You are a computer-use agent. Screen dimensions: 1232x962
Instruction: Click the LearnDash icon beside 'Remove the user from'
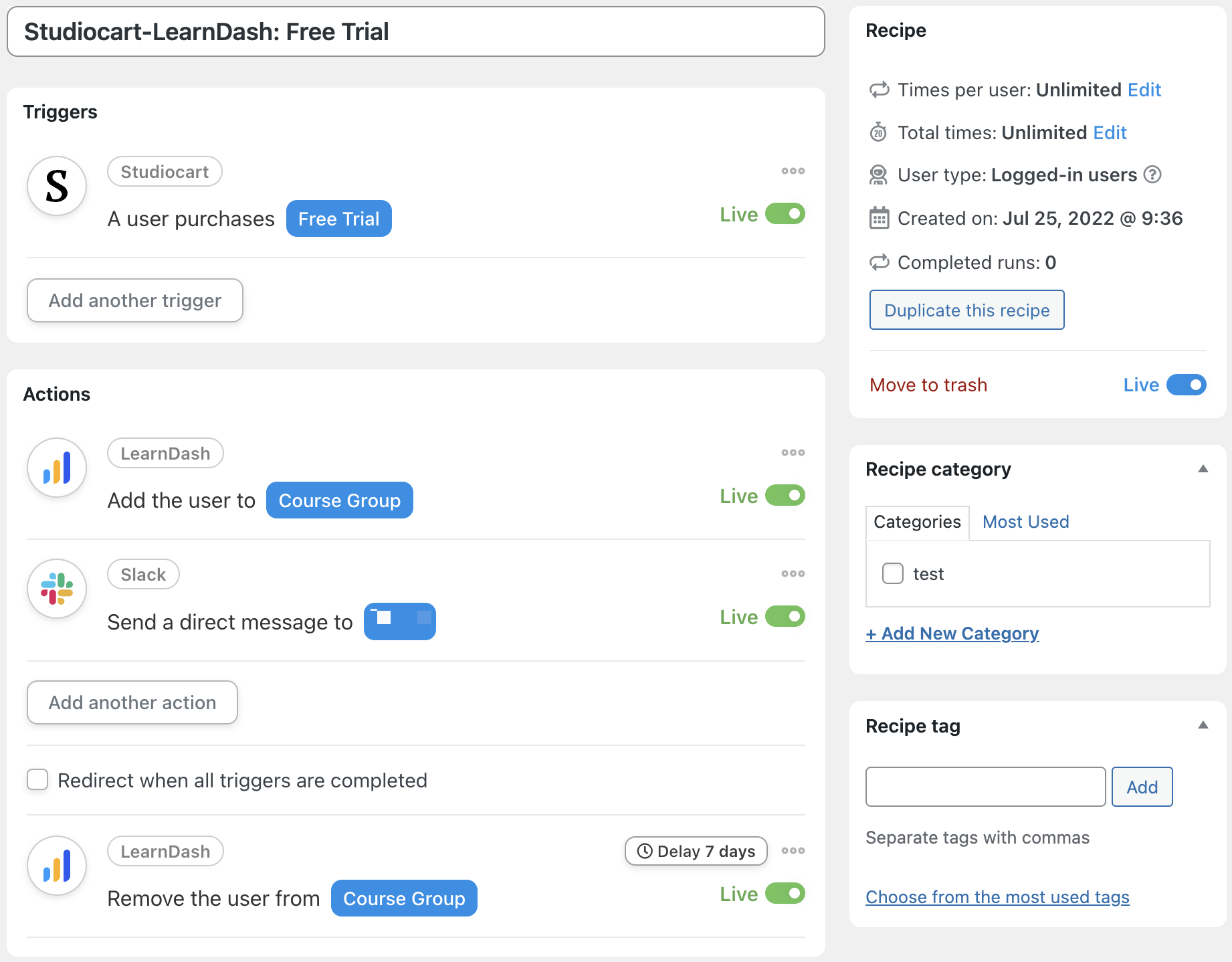[57, 866]
